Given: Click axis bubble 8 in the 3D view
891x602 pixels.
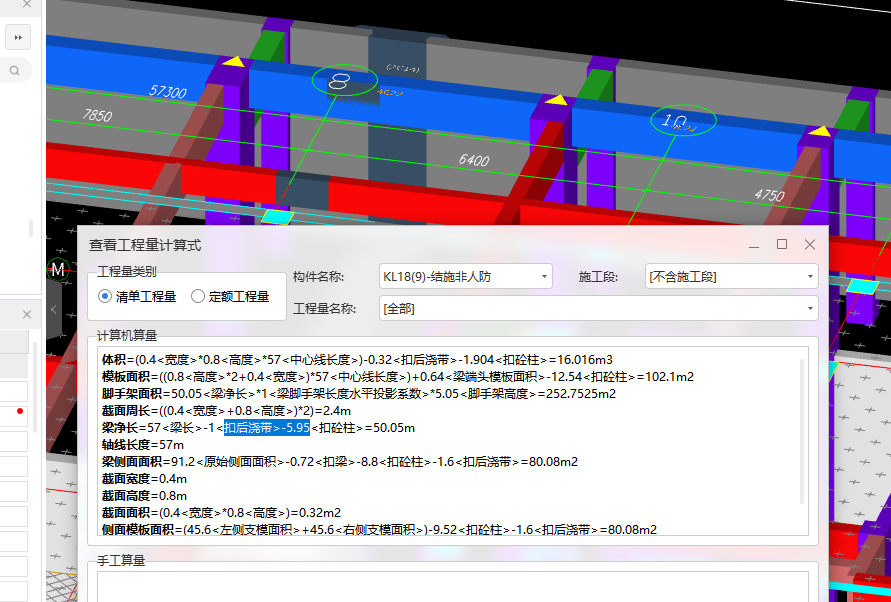Looking at the screenshot, I should [x=344, y=81].
